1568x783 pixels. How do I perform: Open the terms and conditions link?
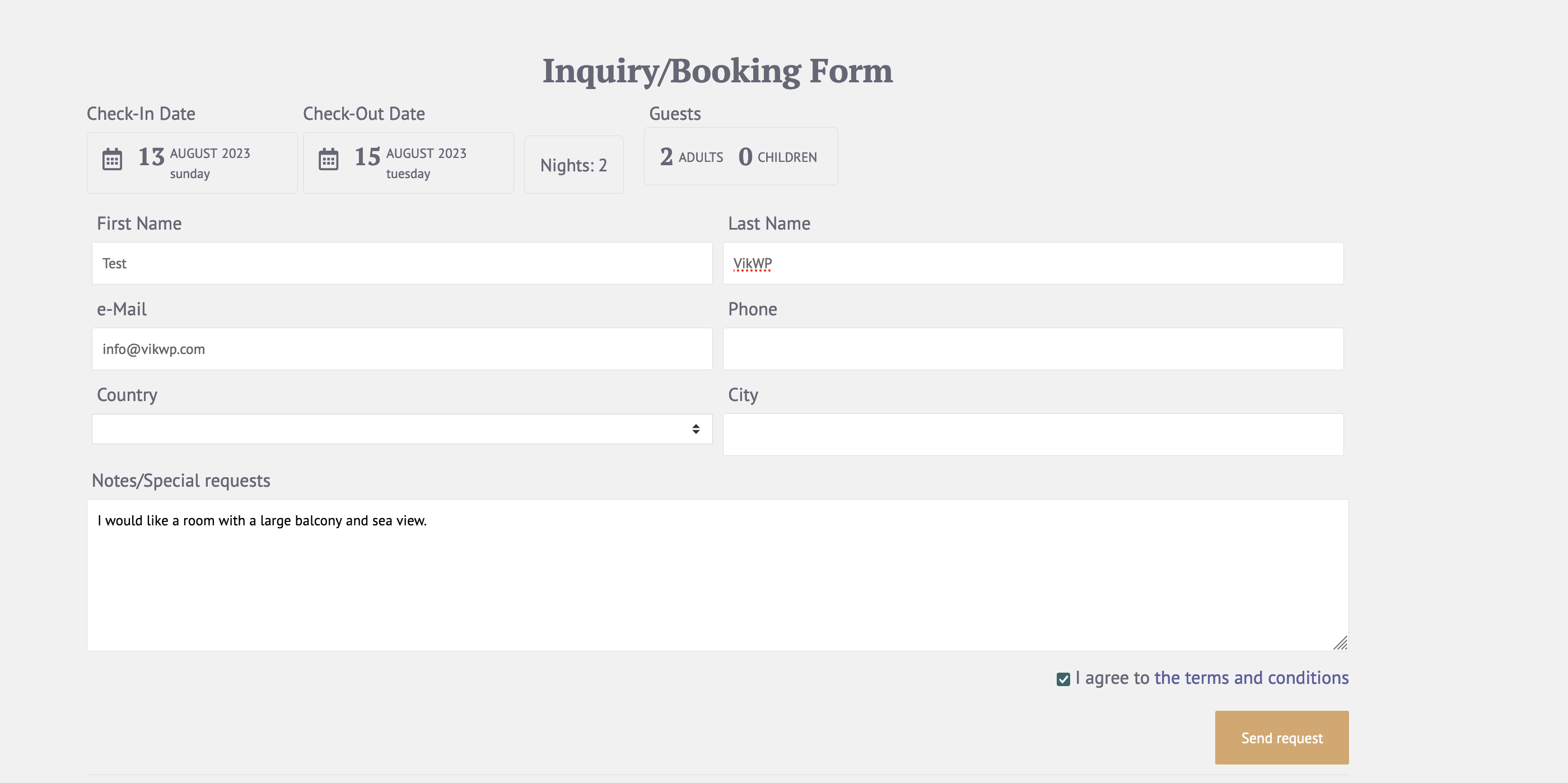1252,678
